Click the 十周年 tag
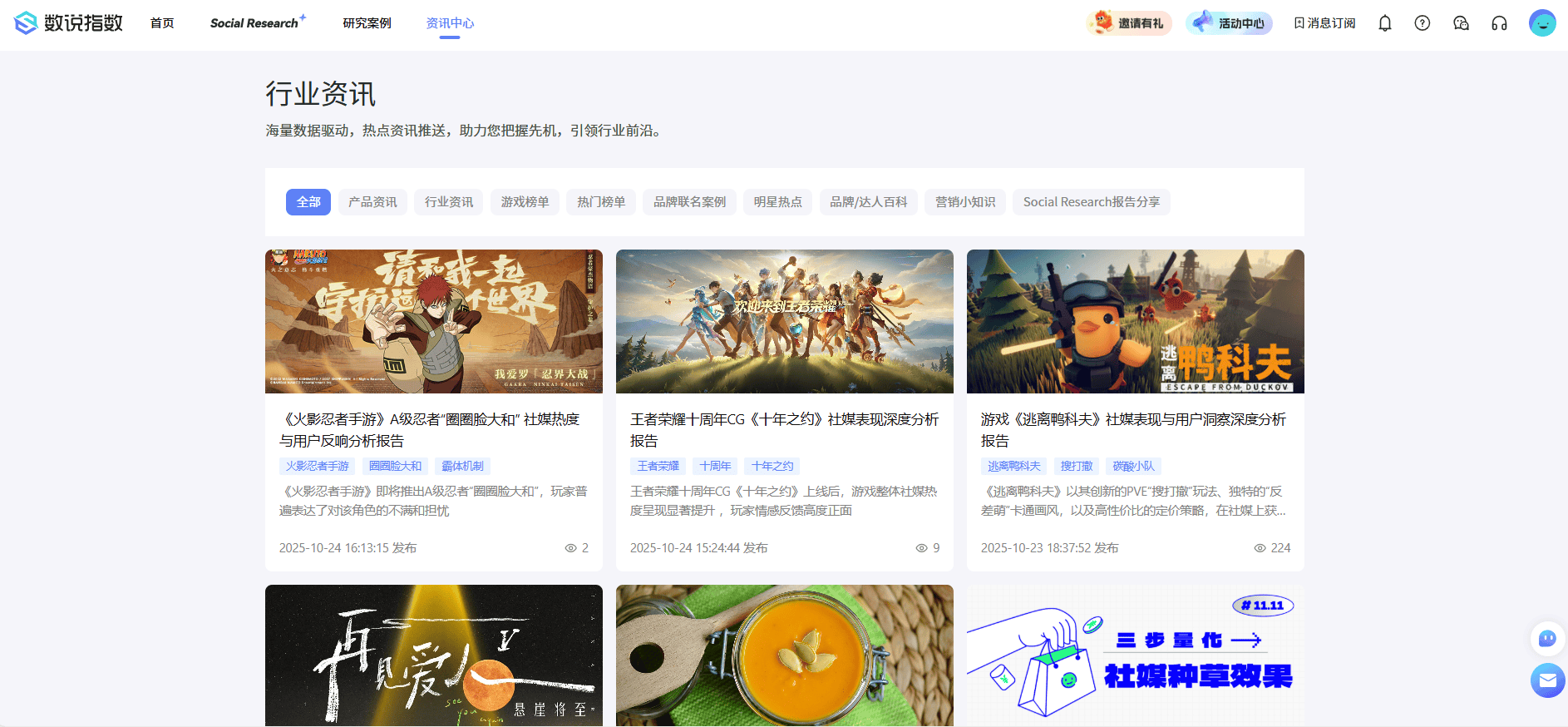Image resolution: width=1568 pixels, height=727 pixels. pyautogui.click(x=715, y=466)
